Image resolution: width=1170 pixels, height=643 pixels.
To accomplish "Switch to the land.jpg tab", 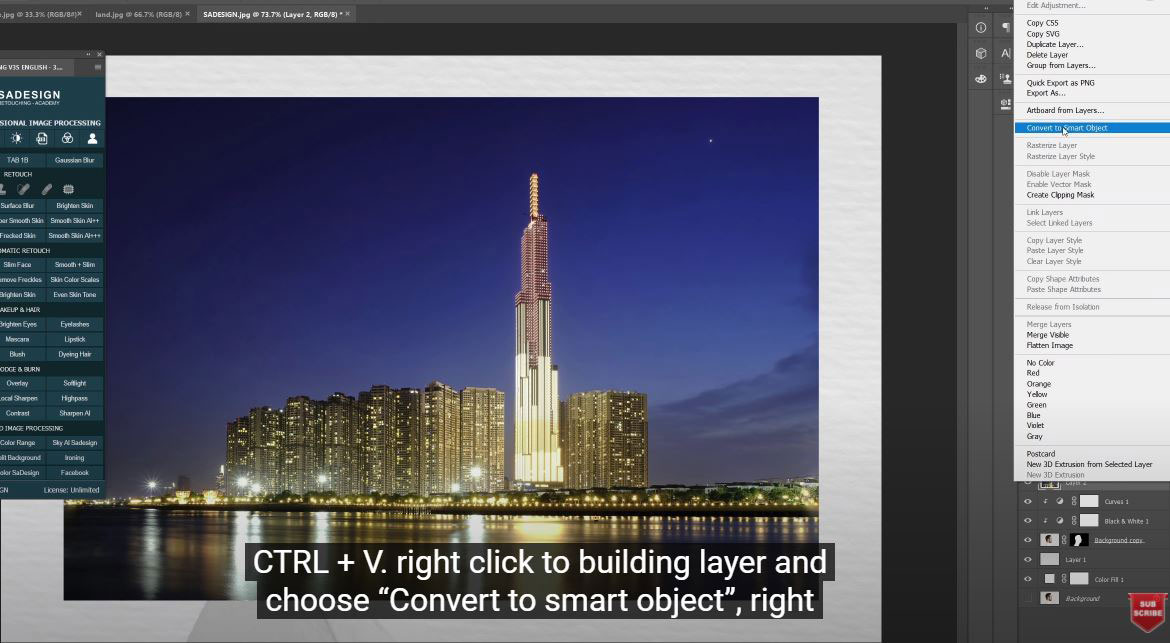I will tap(138, 14).
